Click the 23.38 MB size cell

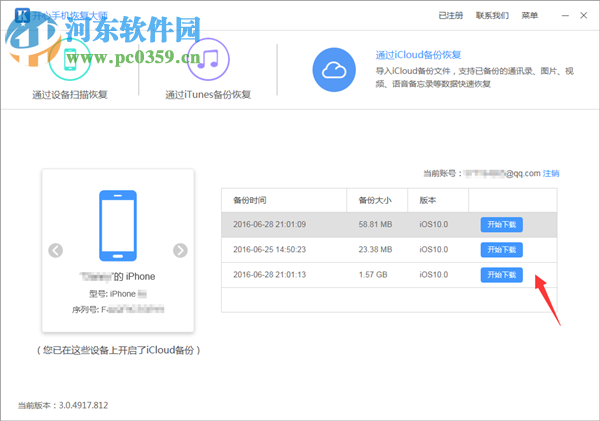coord(375,250)
